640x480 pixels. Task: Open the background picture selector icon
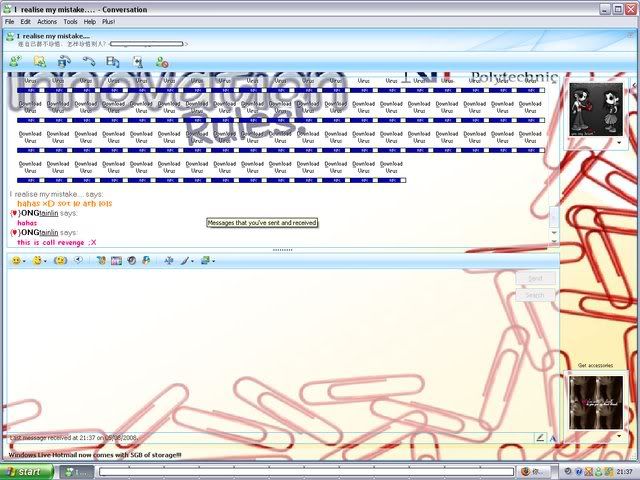point(205,260)
